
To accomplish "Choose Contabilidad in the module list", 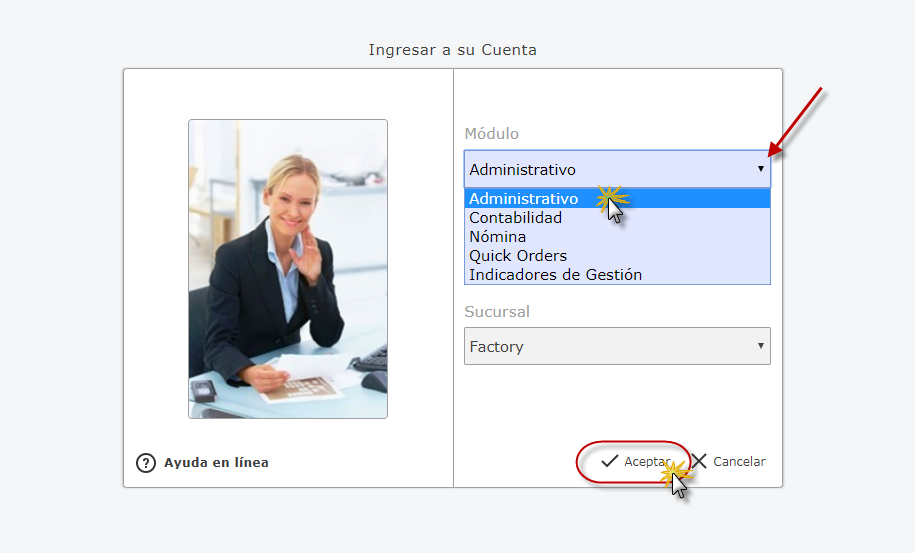I will pos(516,217).
